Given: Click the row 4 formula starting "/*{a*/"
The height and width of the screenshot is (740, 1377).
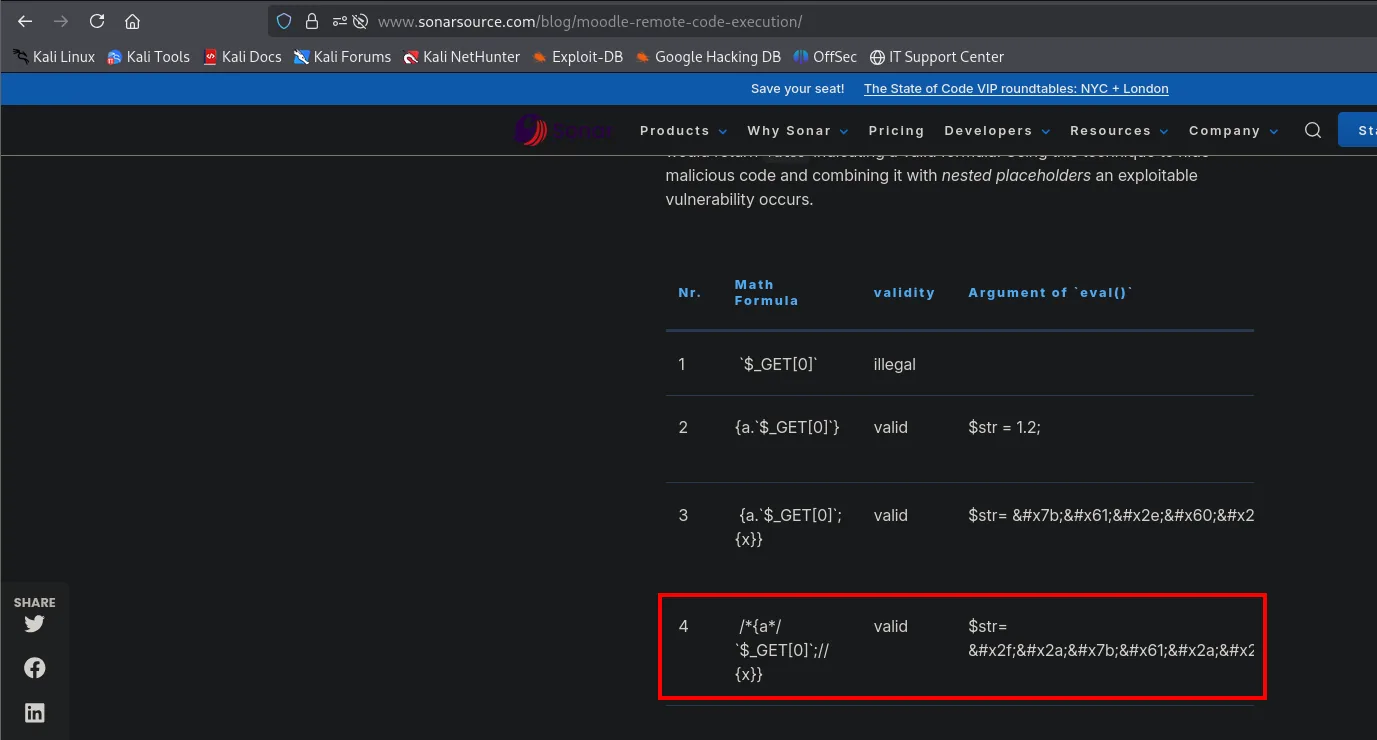Looking at the screenshot, I should point(784,650).
